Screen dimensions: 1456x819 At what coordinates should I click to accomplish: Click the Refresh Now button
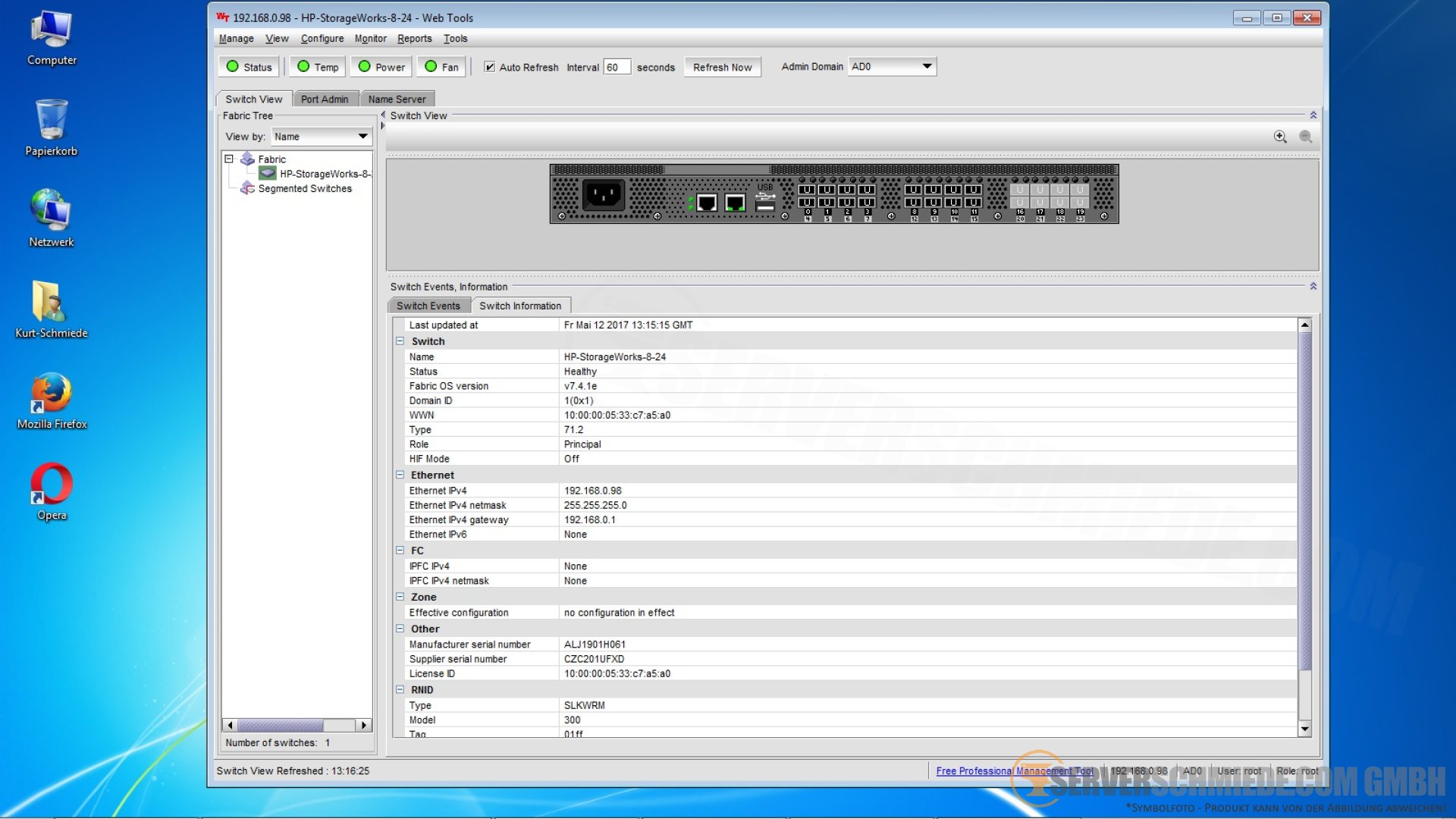[722, 67]
